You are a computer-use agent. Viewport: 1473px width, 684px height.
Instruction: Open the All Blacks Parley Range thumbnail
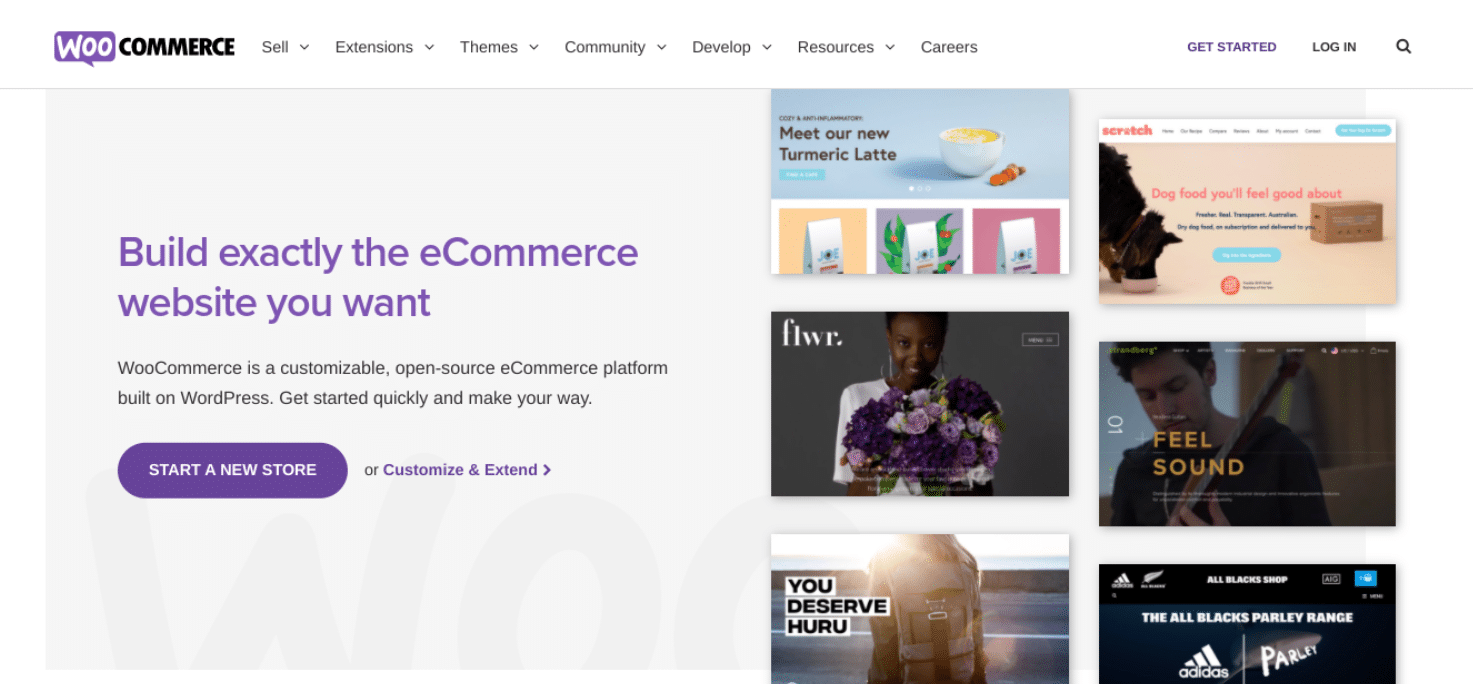[1246, 623]
